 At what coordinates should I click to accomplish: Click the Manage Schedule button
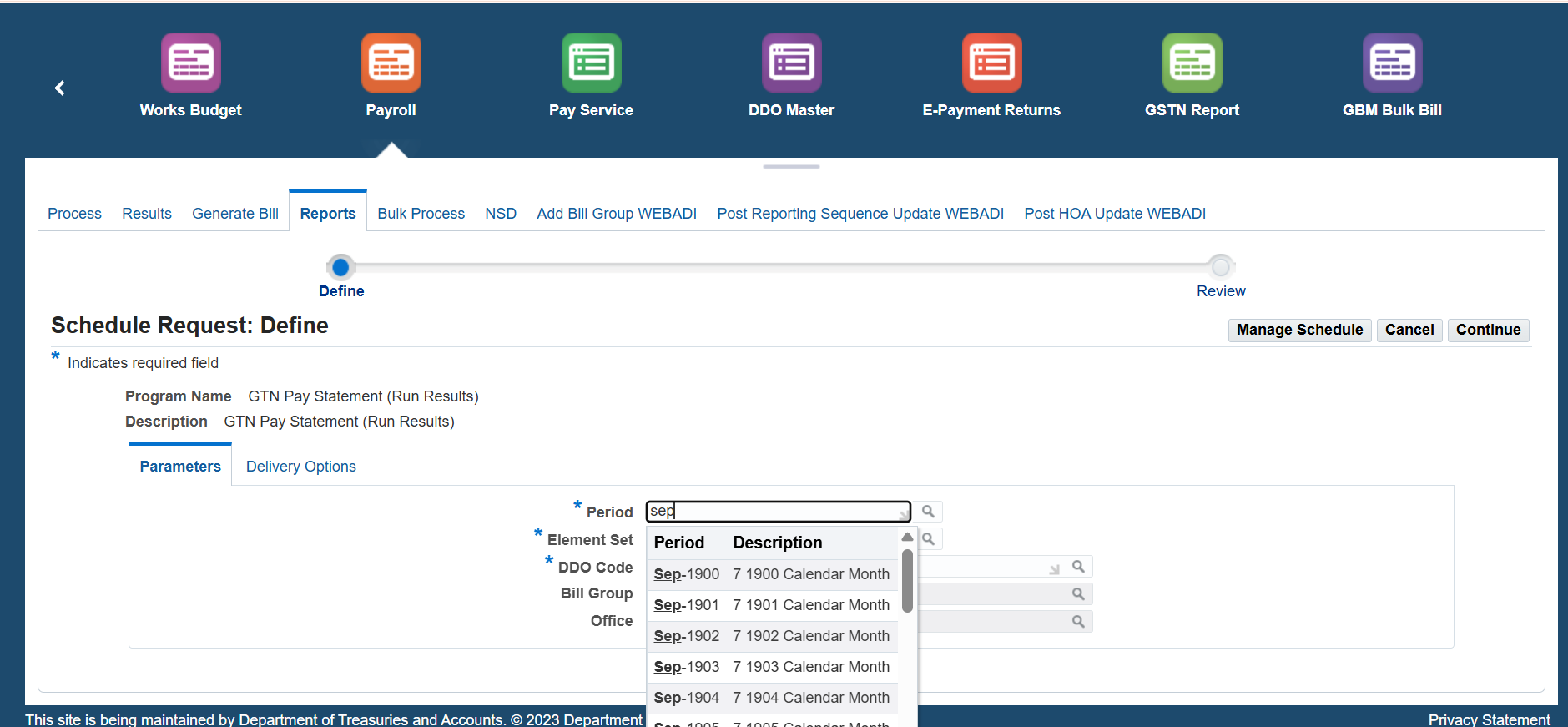point(1299,330)
